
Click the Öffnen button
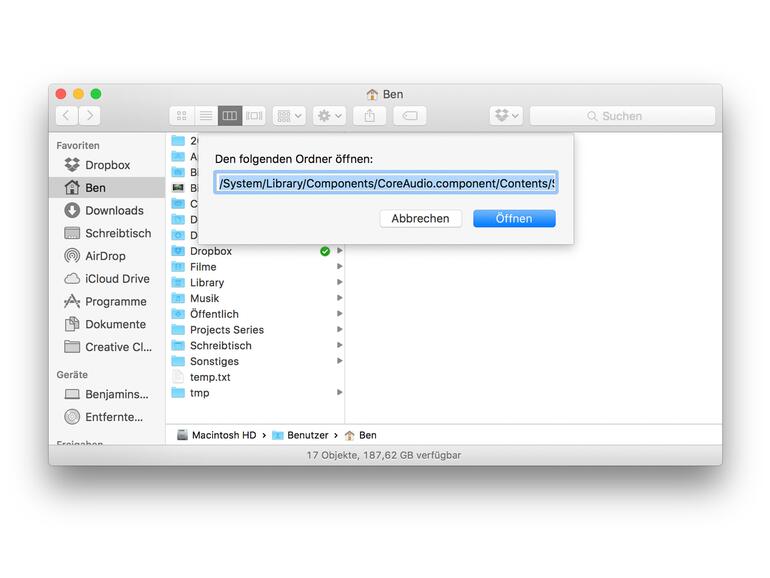coord(514,219)
